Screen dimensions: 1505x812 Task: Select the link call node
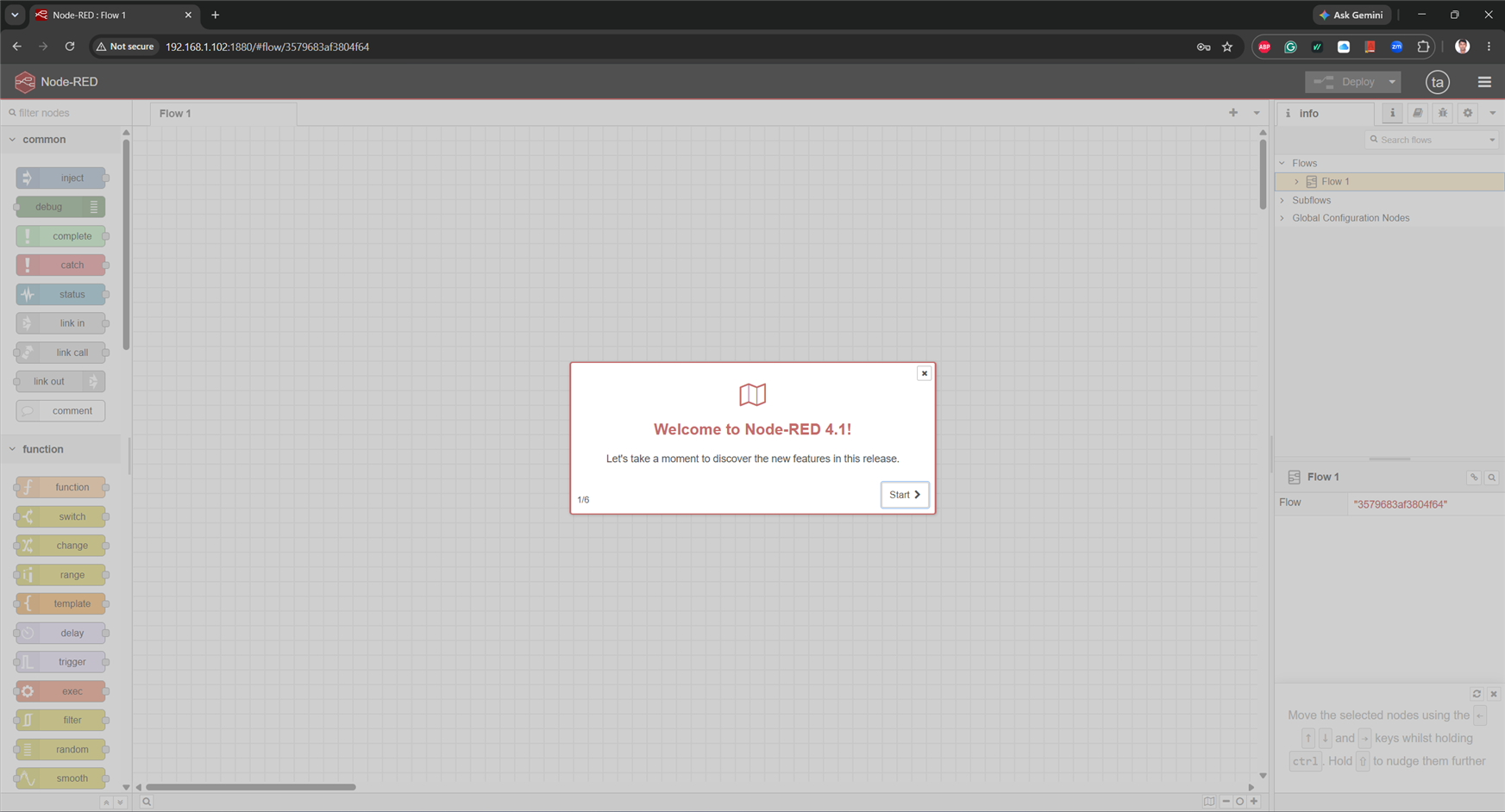pos(60,353)
